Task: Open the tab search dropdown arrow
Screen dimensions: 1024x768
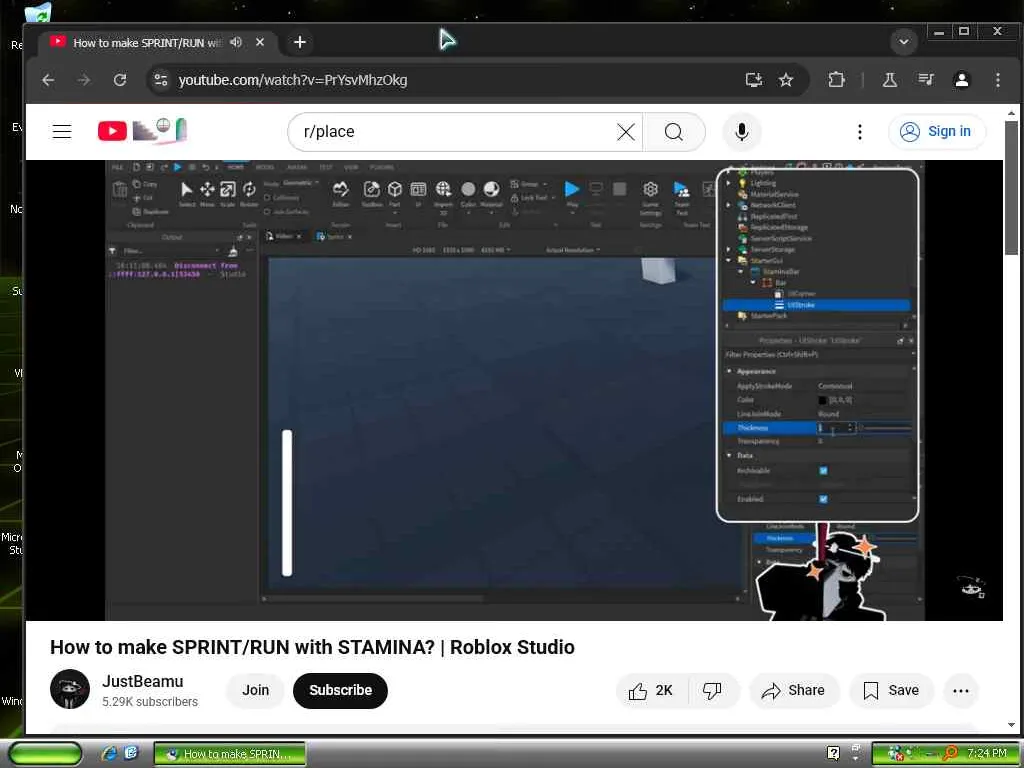Action: click(904, 42)
